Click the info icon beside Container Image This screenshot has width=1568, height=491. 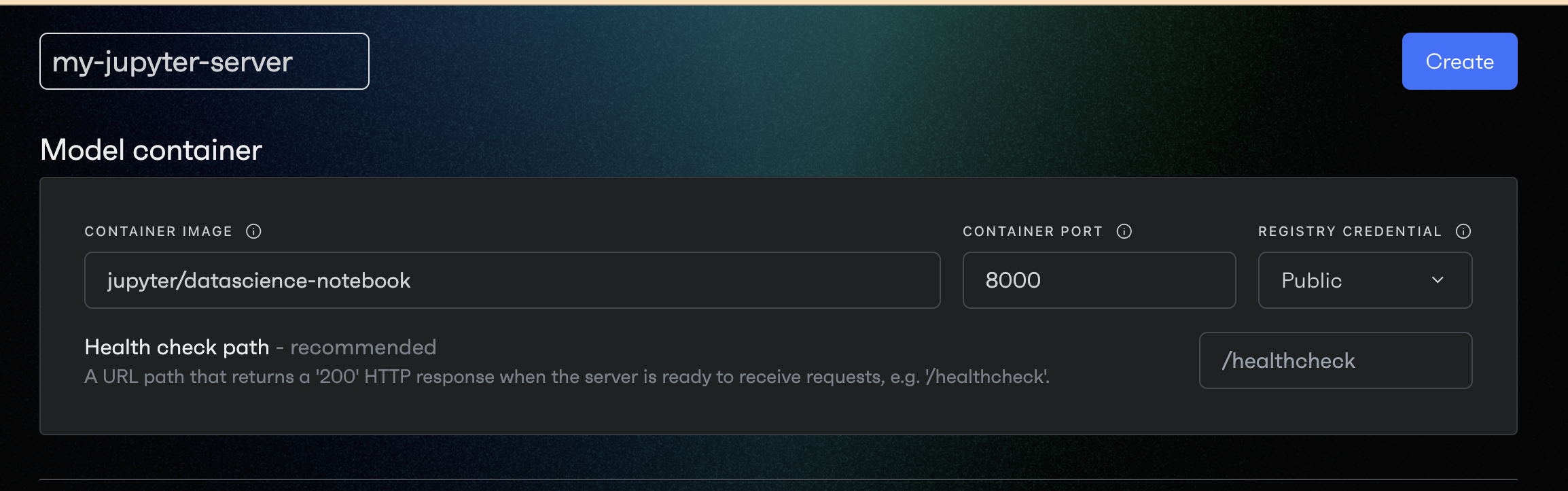(x=253, y=231)
